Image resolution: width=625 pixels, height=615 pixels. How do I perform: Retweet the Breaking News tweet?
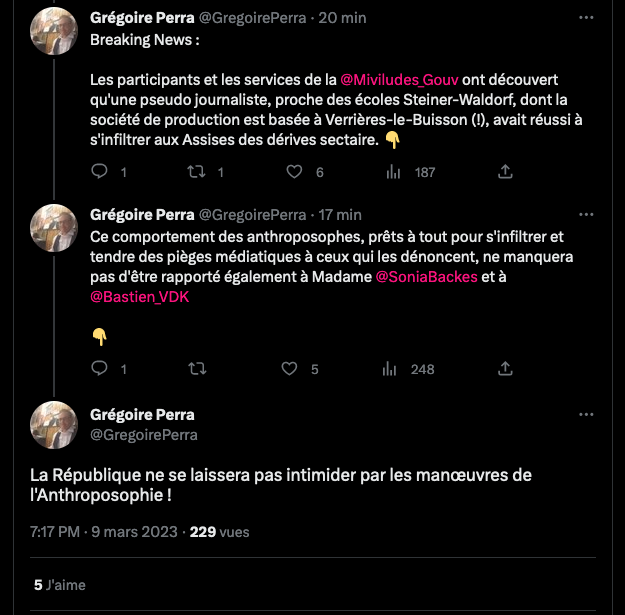(x=197, y=172)
